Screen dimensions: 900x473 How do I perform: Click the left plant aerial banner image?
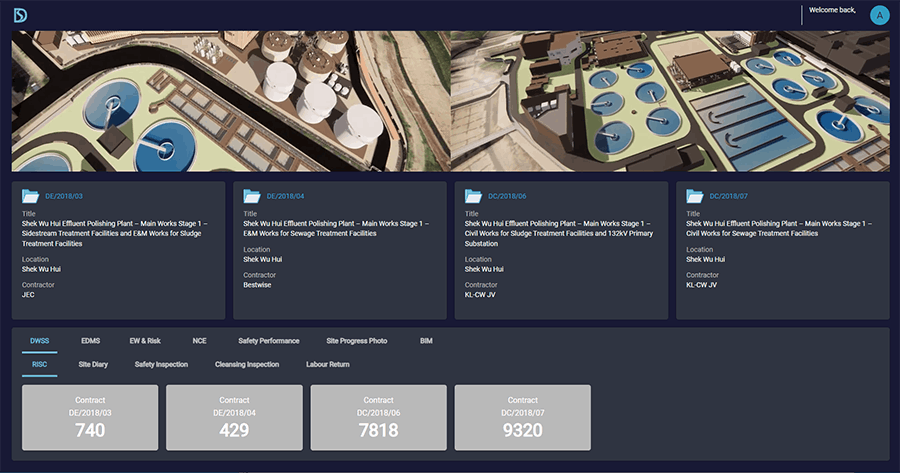pos(230,100)
